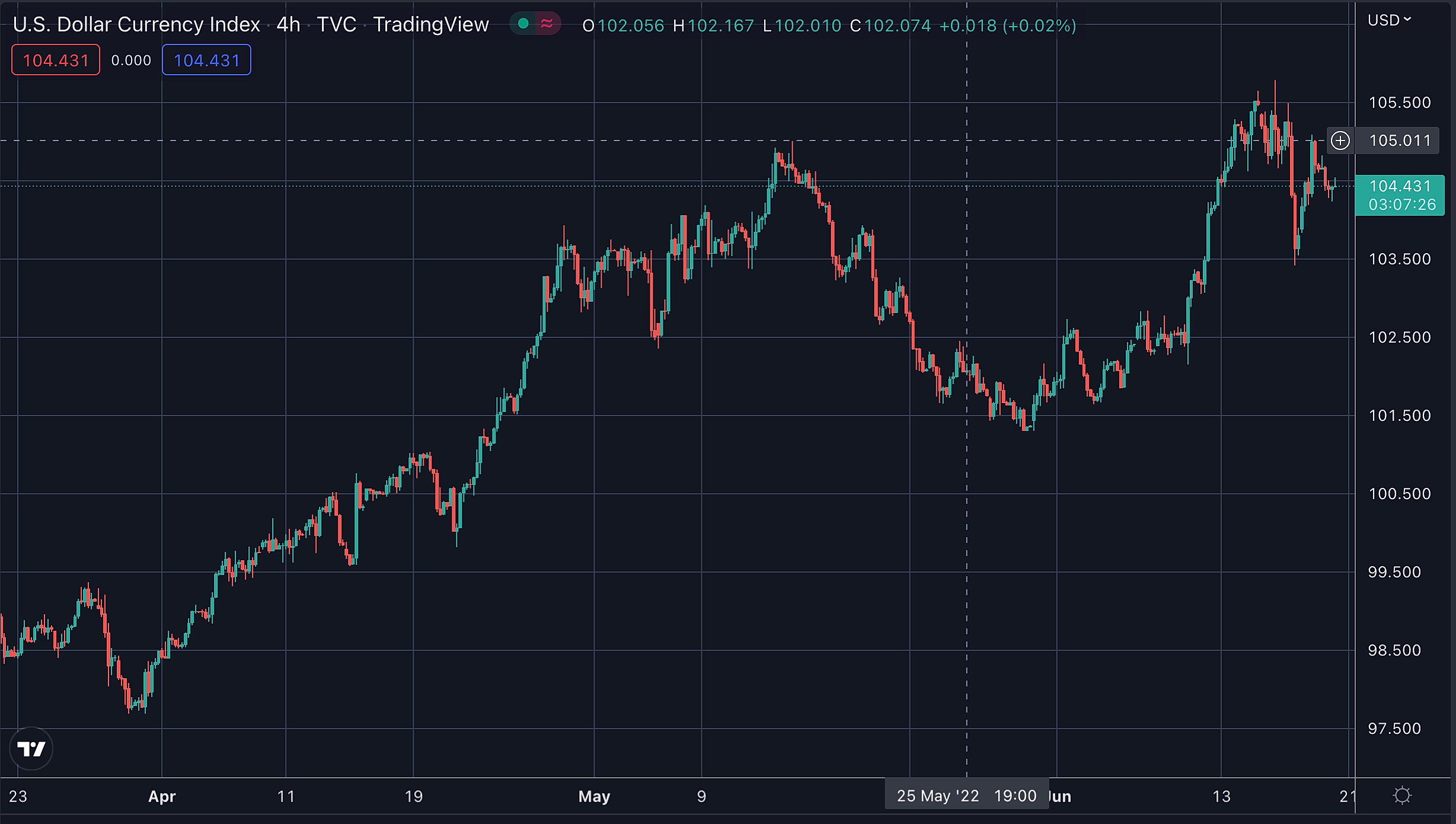Click the close value C102.074 in legend
Image resolution: width=1456 pixels, height=824 pixels.
[890, 25]
